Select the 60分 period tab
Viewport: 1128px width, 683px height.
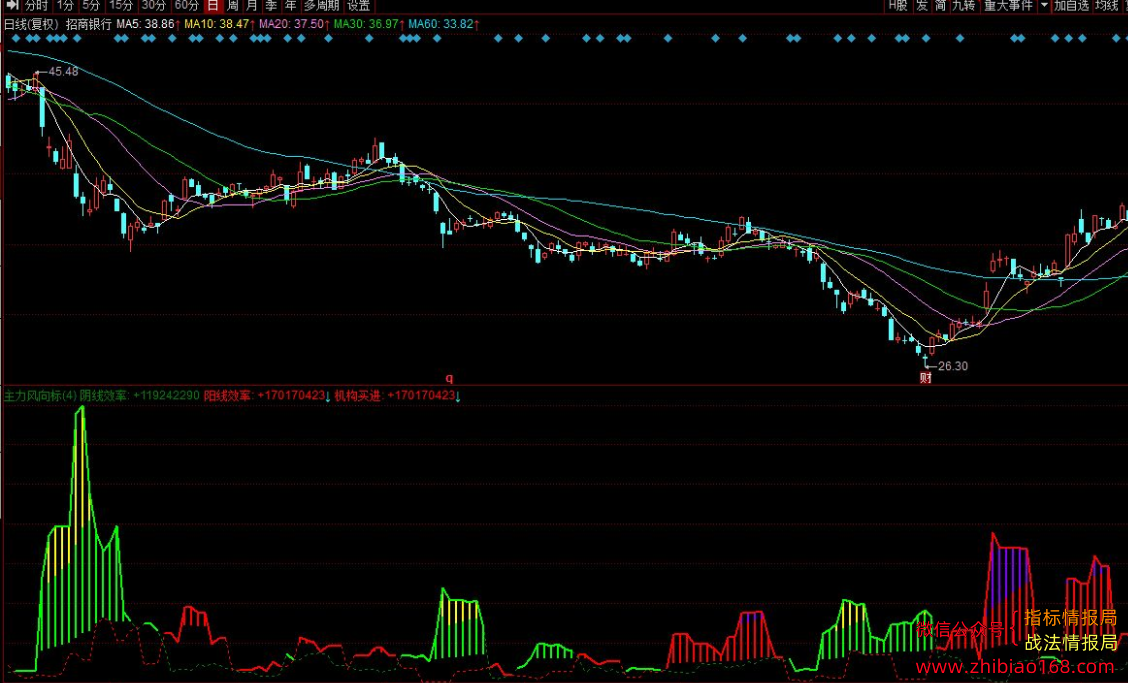[x=186, y=6]
